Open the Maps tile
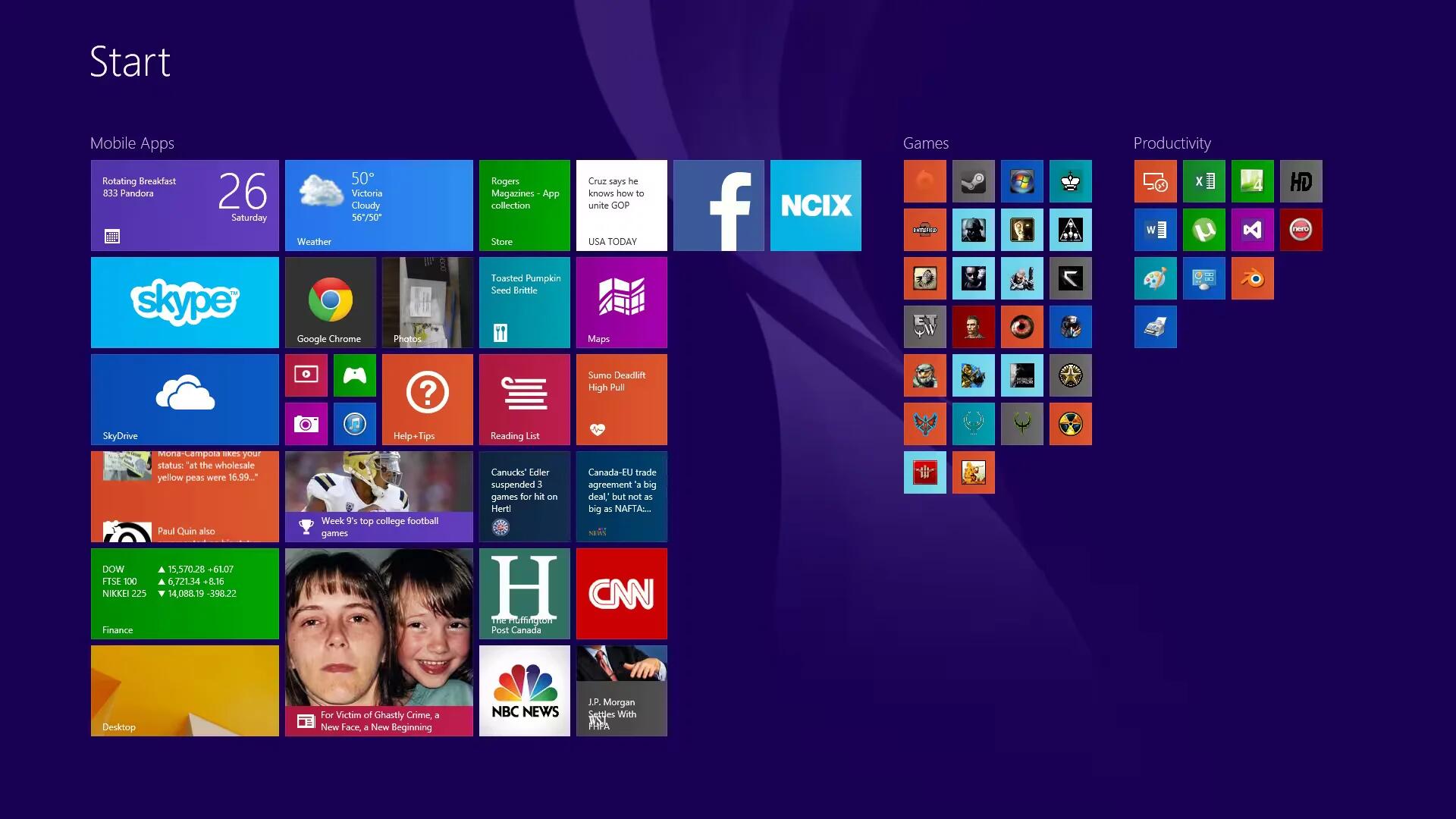This screenshot has height=819, width=1456. tap(621, 303)
